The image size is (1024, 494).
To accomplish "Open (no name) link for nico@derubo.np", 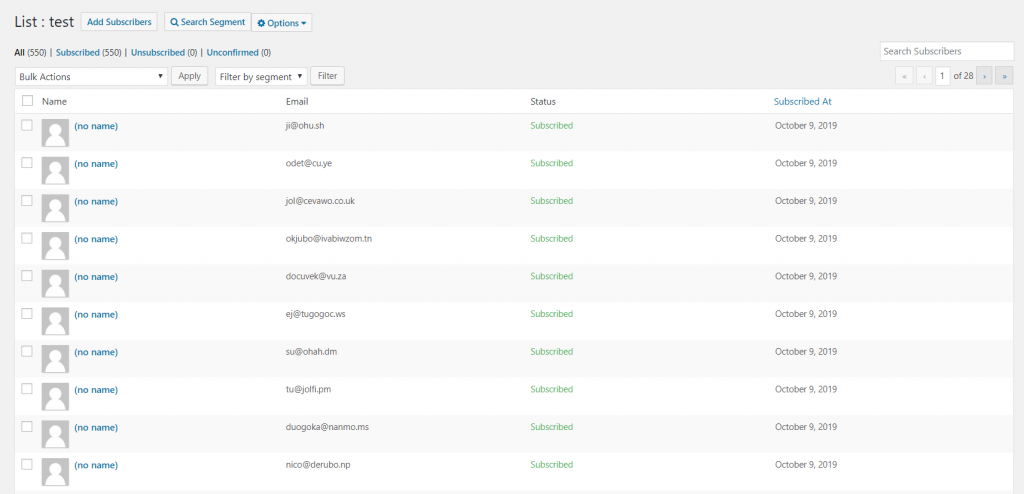I will [96, 465].
